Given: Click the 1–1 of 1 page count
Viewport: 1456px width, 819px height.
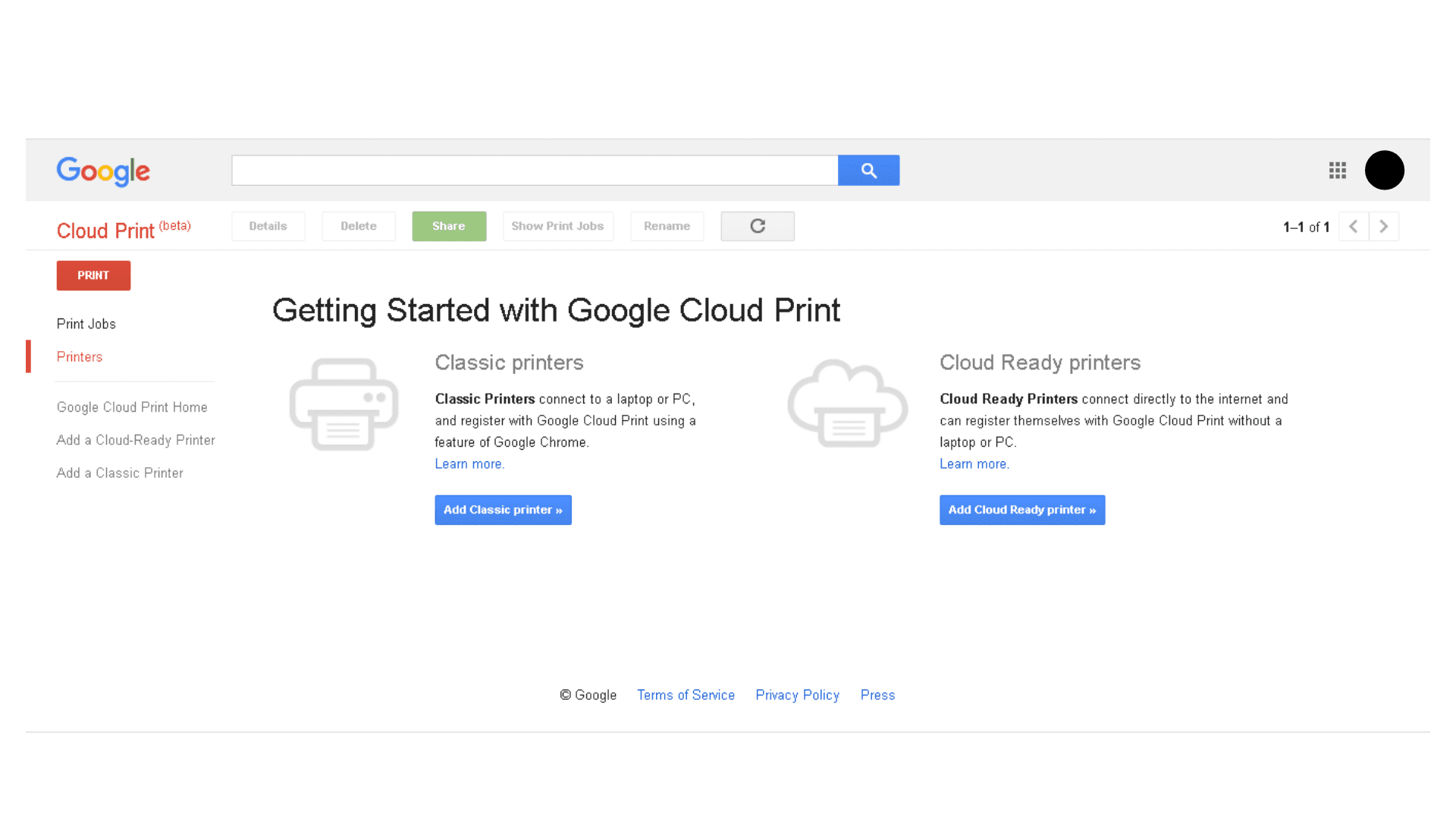Looking at the screenshot, I should pos(1306,227).
